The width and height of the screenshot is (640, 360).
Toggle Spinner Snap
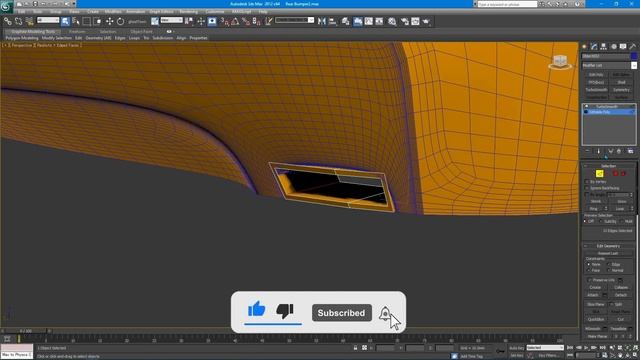[257, 21]
